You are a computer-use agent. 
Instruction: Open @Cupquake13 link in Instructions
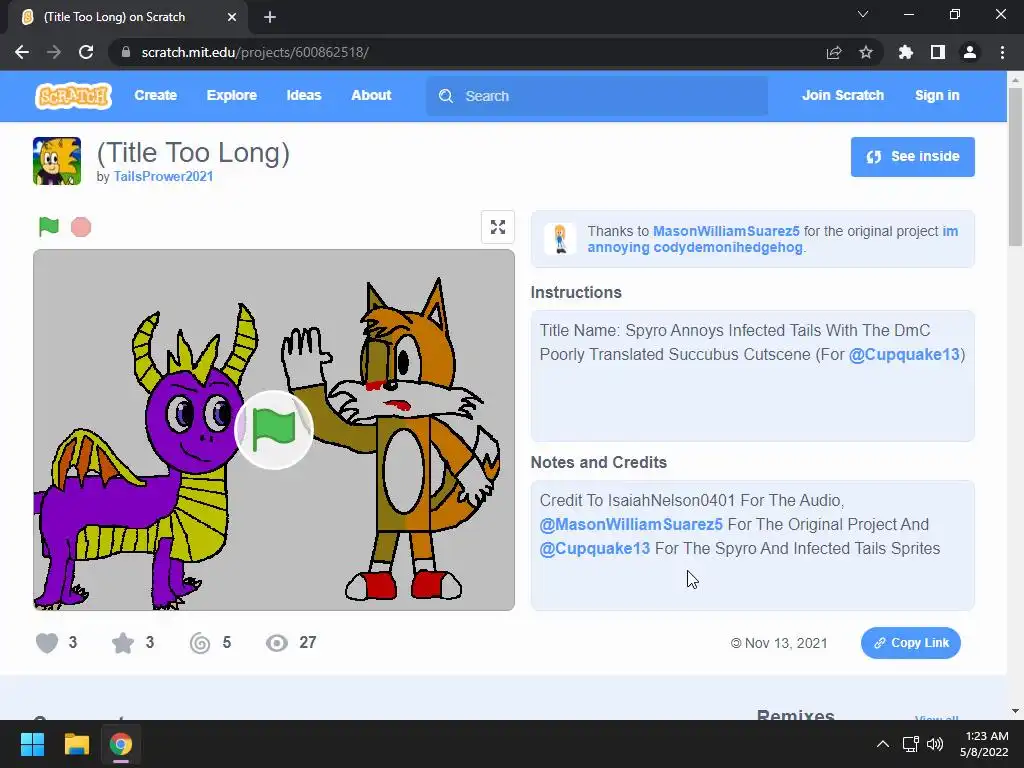pyautogui.click(x=904, y=354)
